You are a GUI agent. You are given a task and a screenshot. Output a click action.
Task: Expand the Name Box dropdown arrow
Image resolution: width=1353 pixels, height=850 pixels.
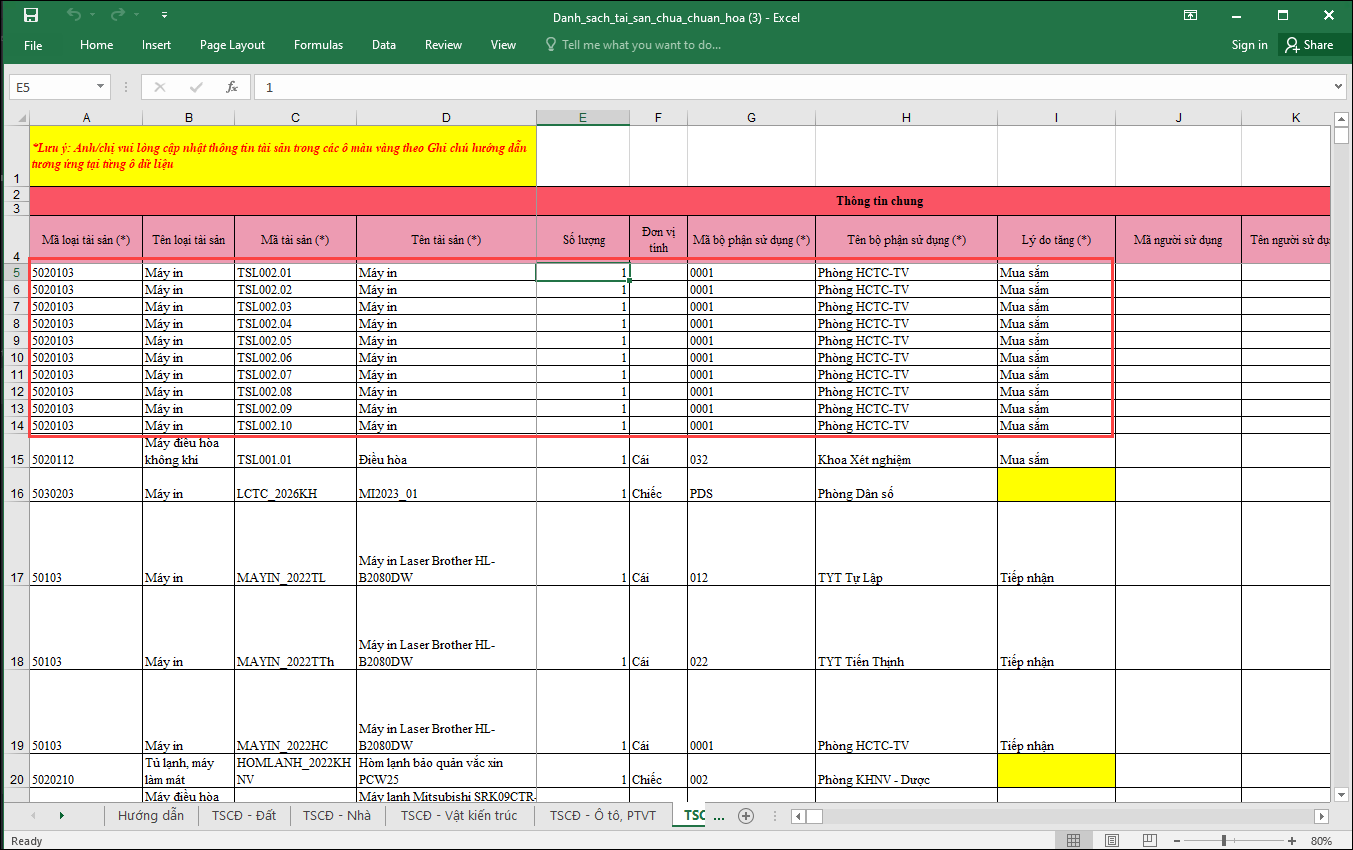point(100,87)
